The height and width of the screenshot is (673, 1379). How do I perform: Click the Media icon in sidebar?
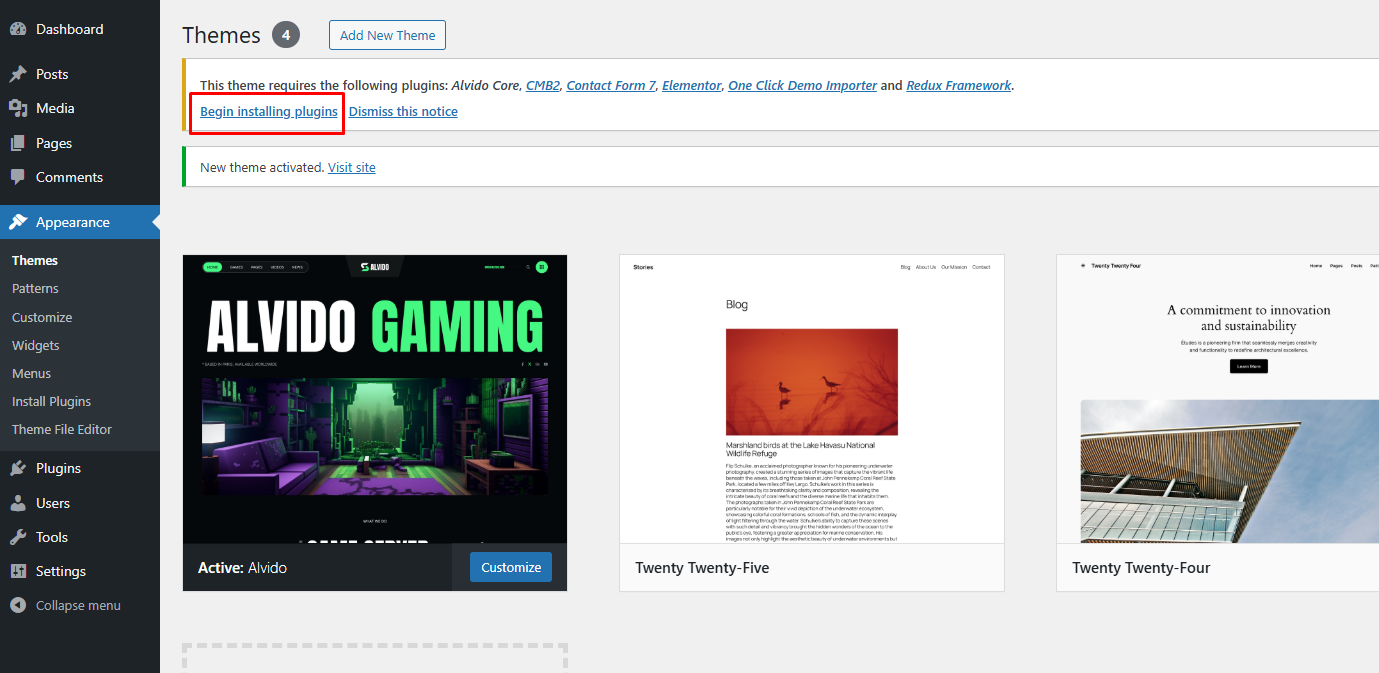(18, 108)
